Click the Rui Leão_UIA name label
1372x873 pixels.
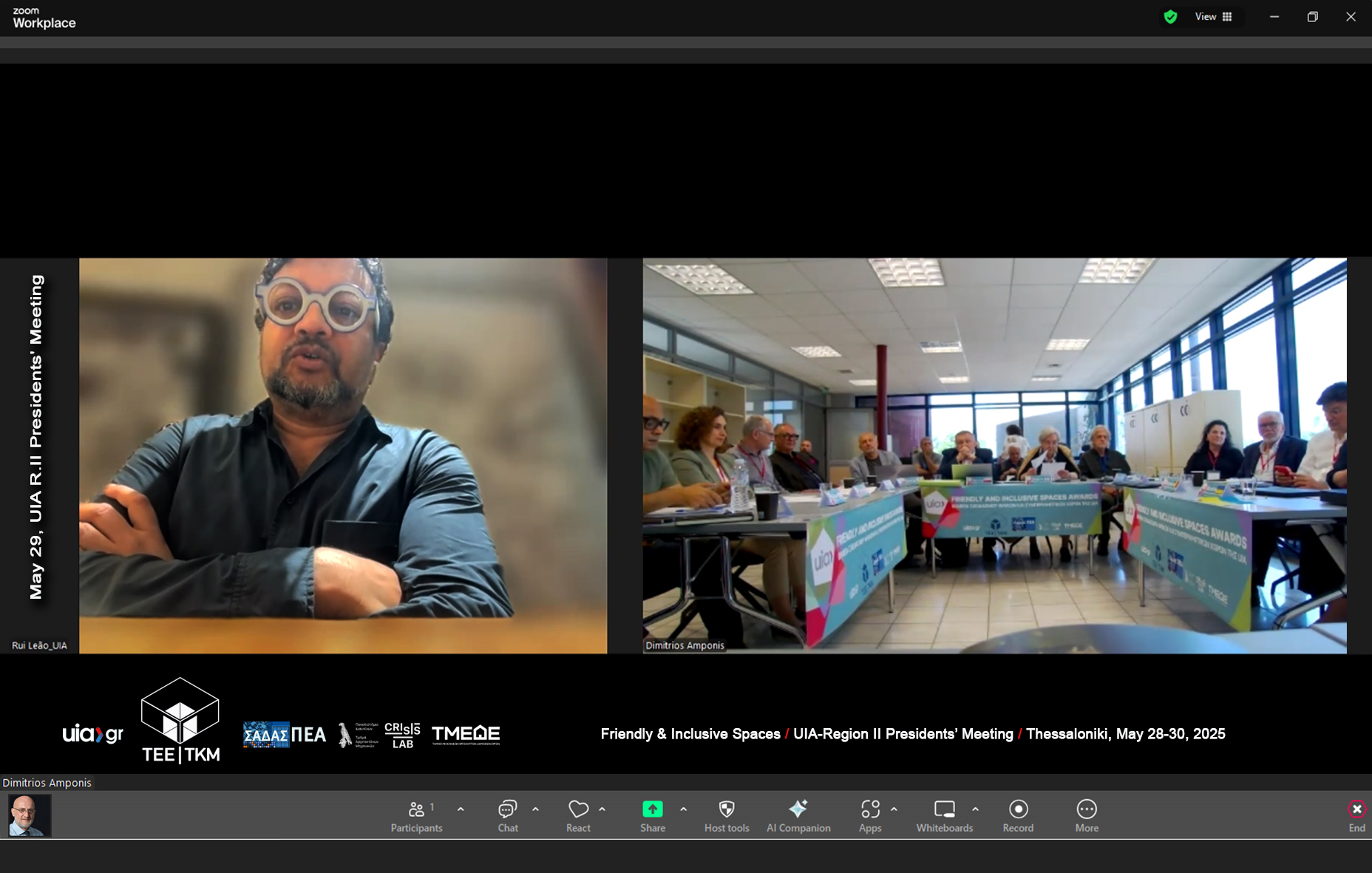coord(39,645)
